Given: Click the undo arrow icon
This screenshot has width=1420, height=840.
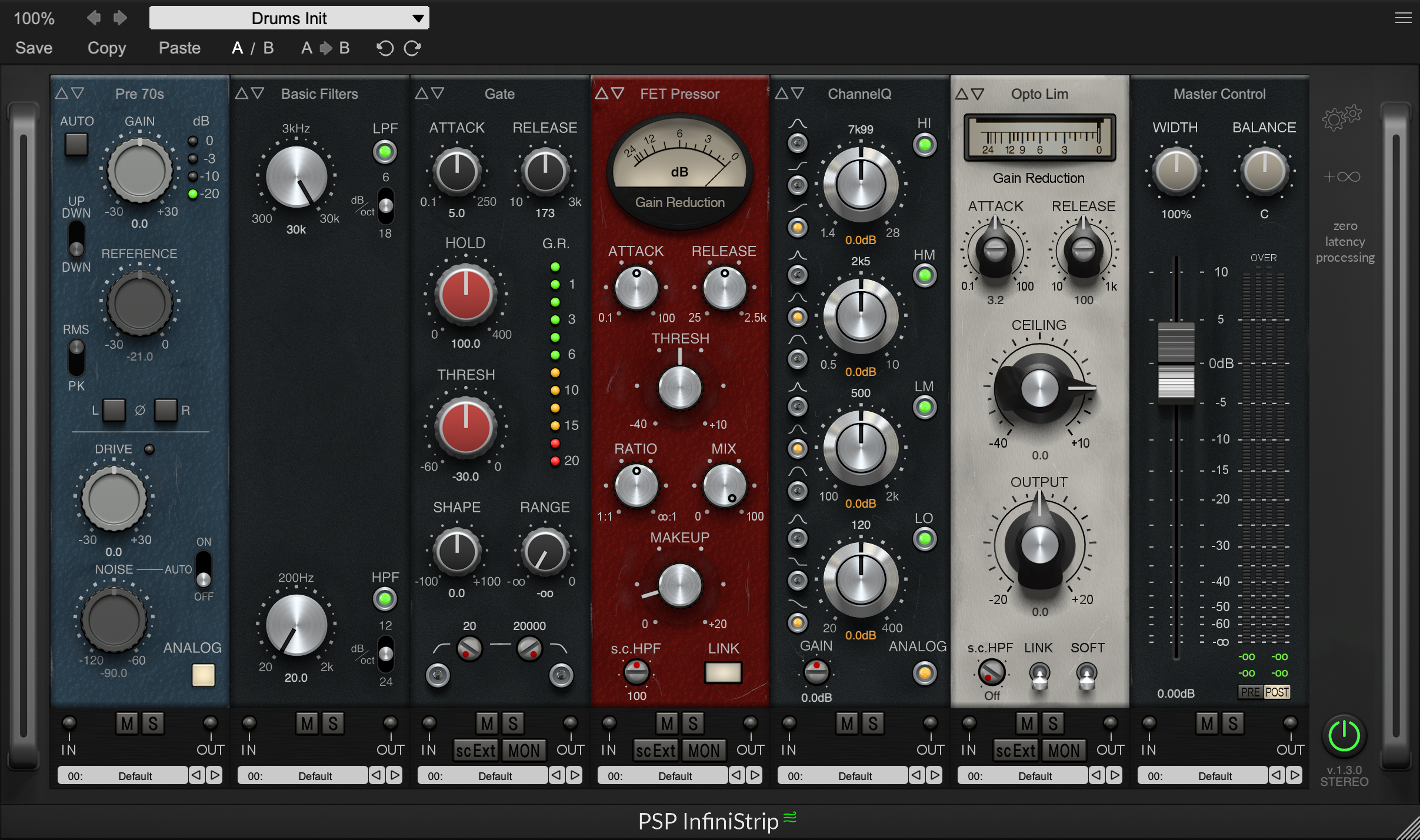Looking at the screenshot, I should pyautogui.click(x=385, y=48).
